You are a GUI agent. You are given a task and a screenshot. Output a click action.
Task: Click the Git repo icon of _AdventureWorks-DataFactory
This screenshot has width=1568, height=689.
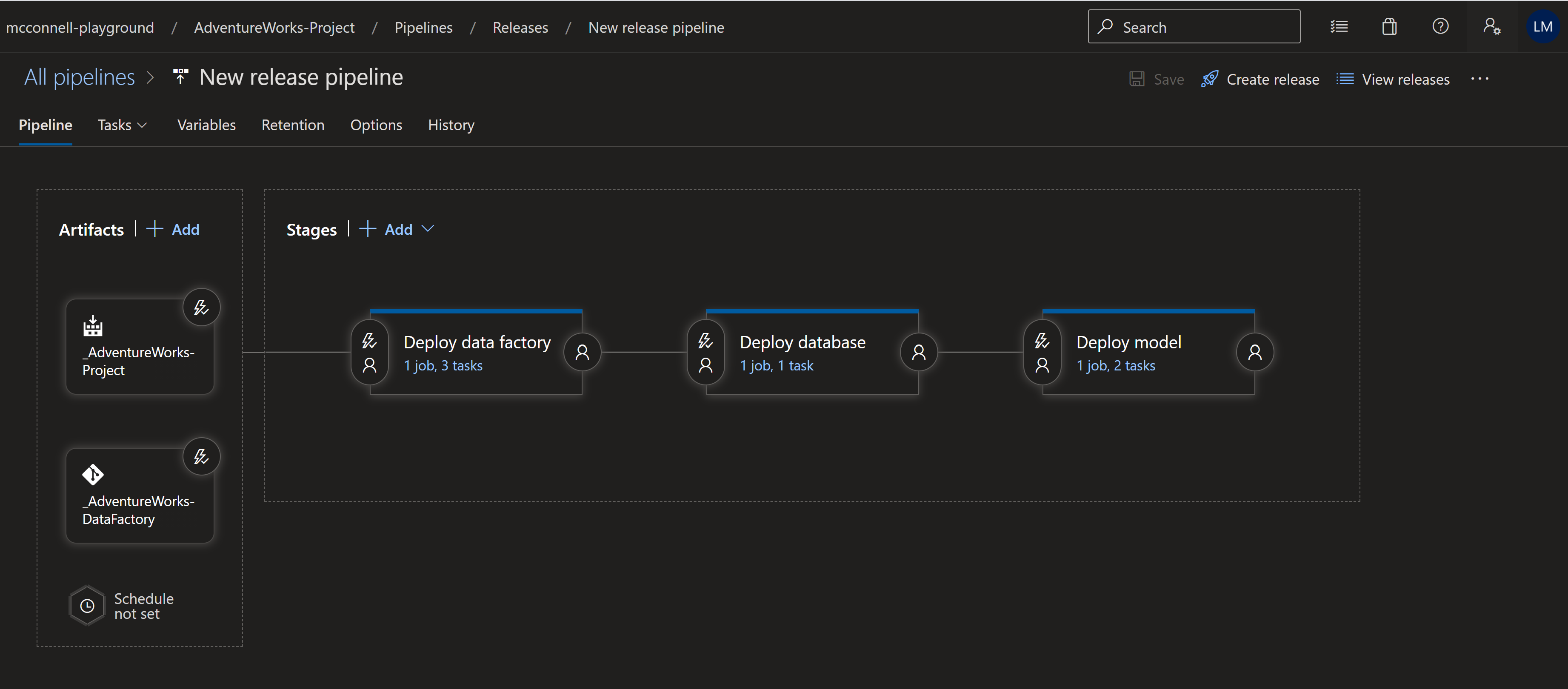92,475
